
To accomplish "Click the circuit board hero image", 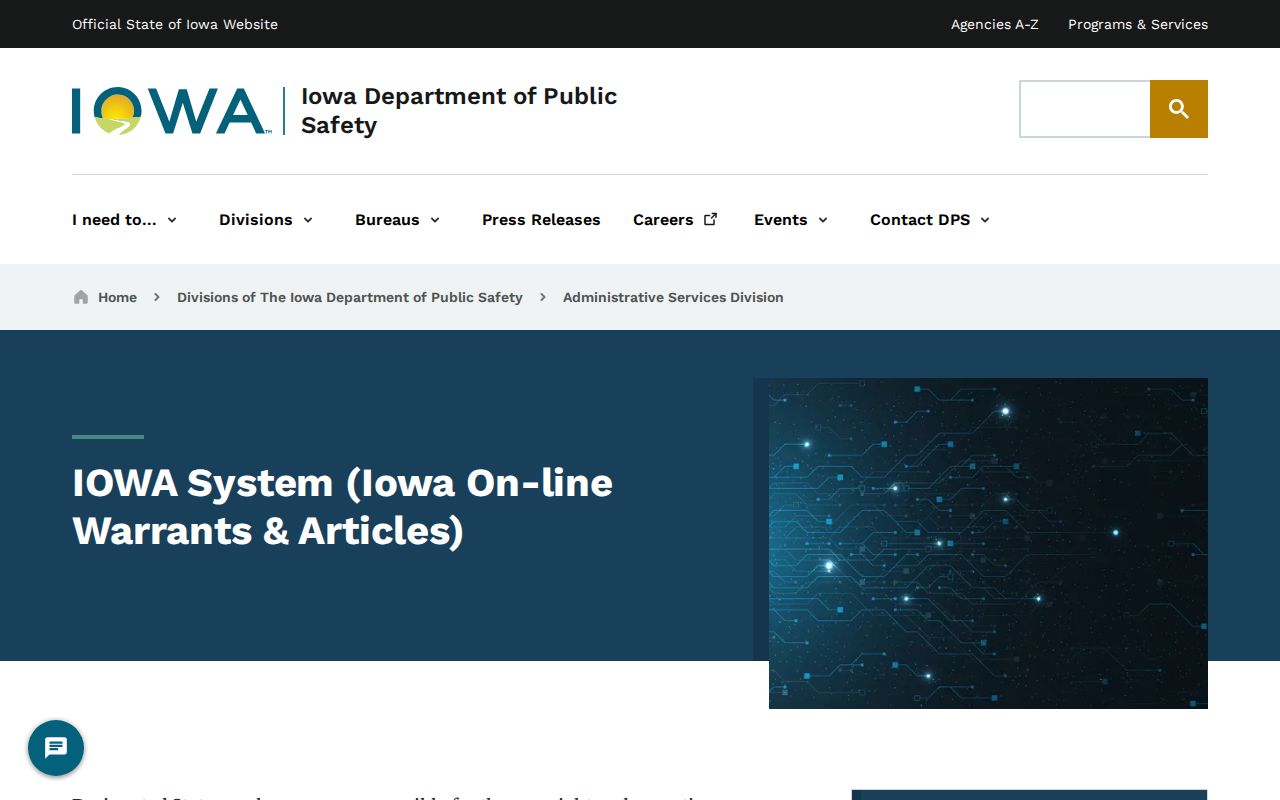I will coord(988,543).
